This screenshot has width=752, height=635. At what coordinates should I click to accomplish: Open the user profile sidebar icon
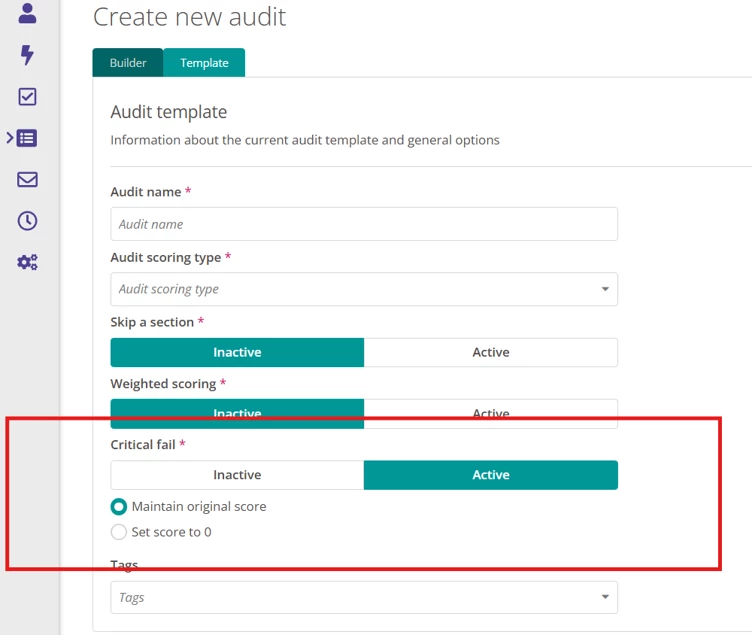tap(27, 13)
